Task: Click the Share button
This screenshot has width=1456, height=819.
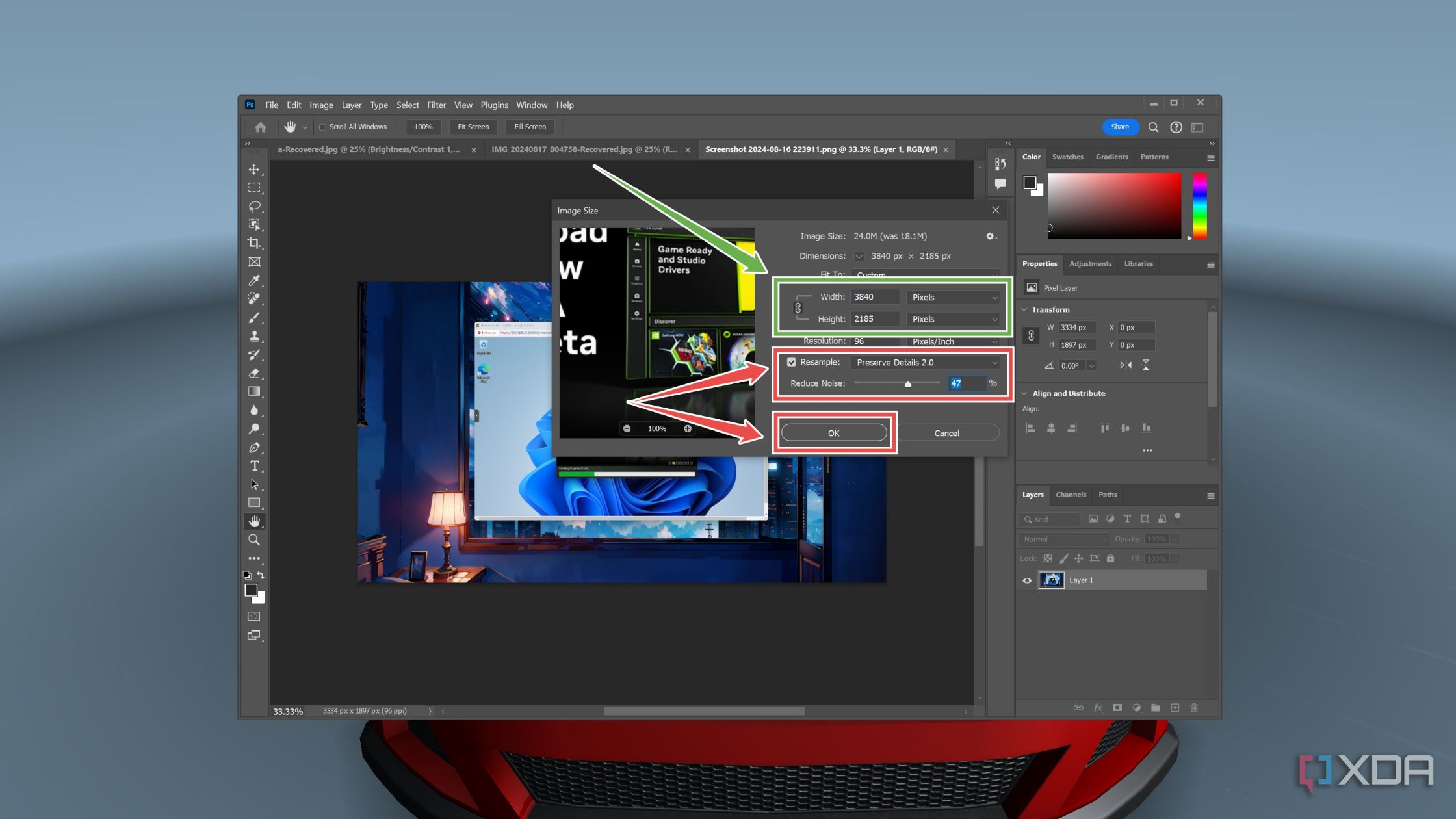Action: (1120, 127)
